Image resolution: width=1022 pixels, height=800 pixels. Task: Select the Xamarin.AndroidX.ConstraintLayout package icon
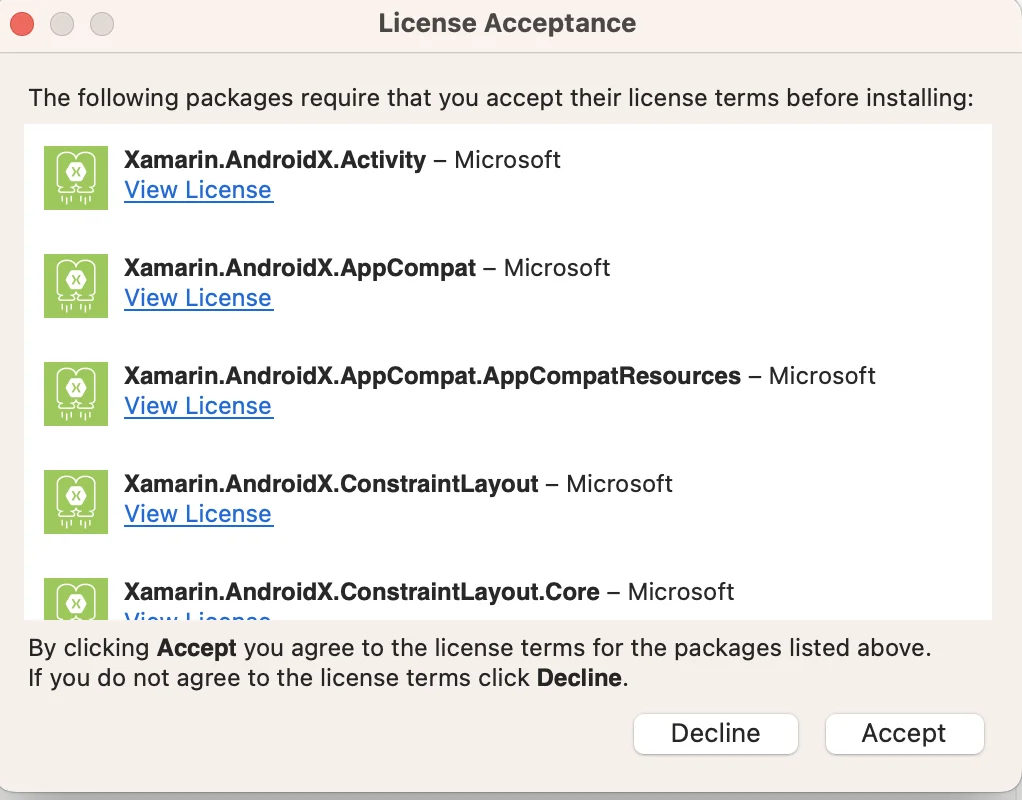[x=76, y=502]
